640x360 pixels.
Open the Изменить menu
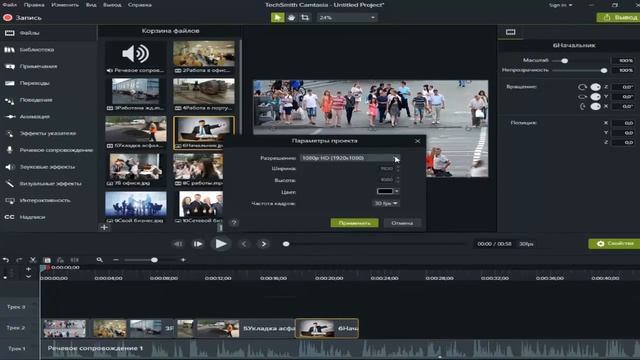click(65, 5)
